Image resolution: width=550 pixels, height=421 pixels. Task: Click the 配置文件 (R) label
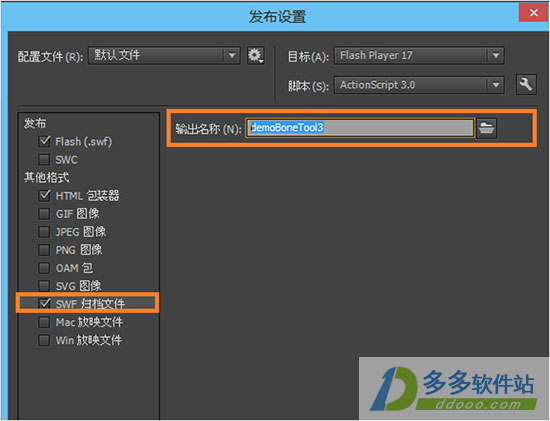pyautogui.click(x=51, y=56)
